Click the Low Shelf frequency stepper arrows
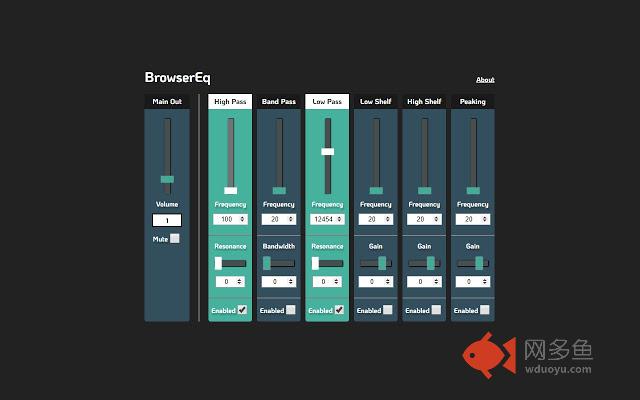The height and width of the screenshot is (400, 640). [x=388, y=219]
